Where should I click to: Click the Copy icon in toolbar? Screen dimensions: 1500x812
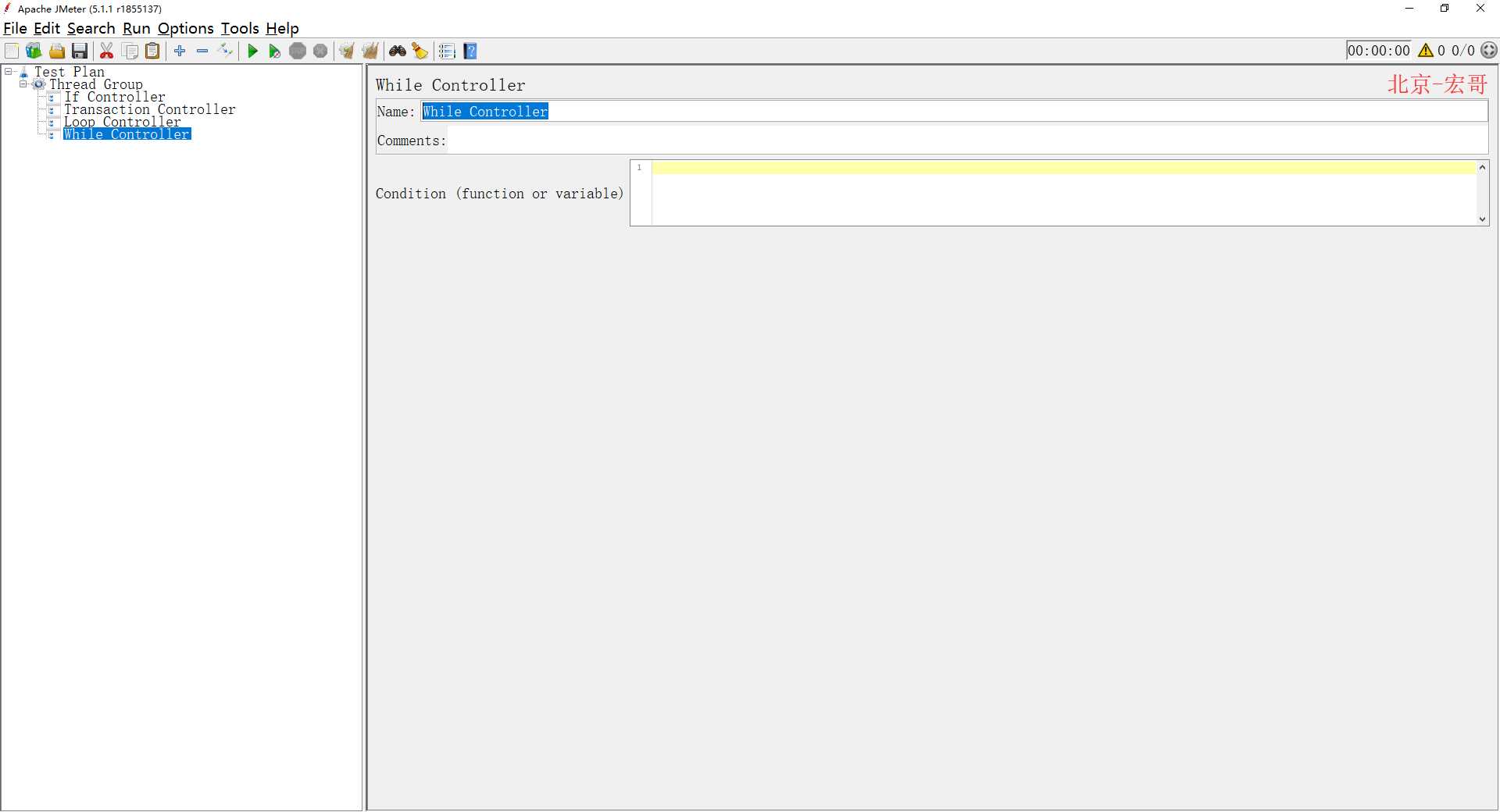(x=130, y=52)
